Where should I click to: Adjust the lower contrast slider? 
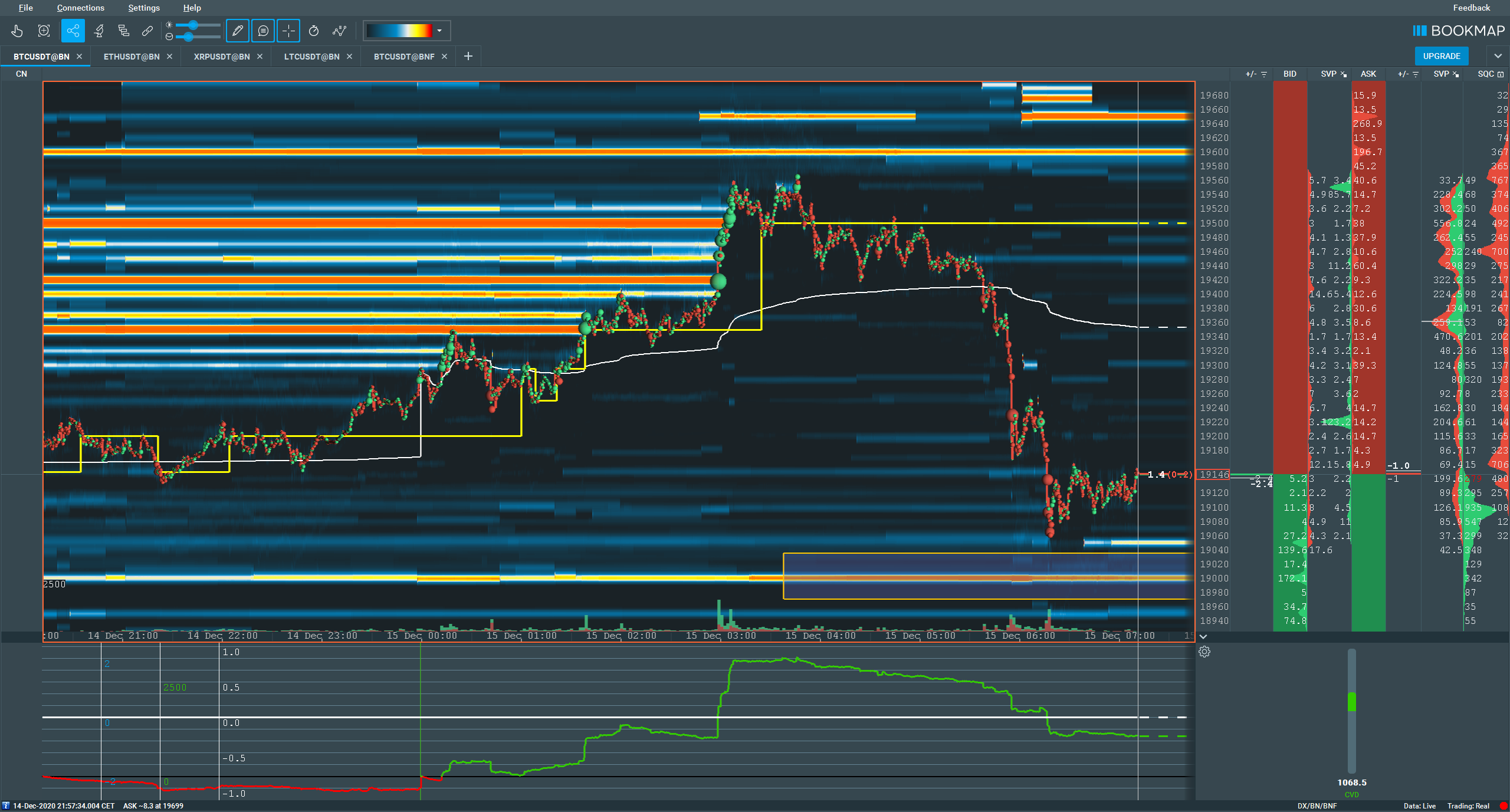[198, 37]
